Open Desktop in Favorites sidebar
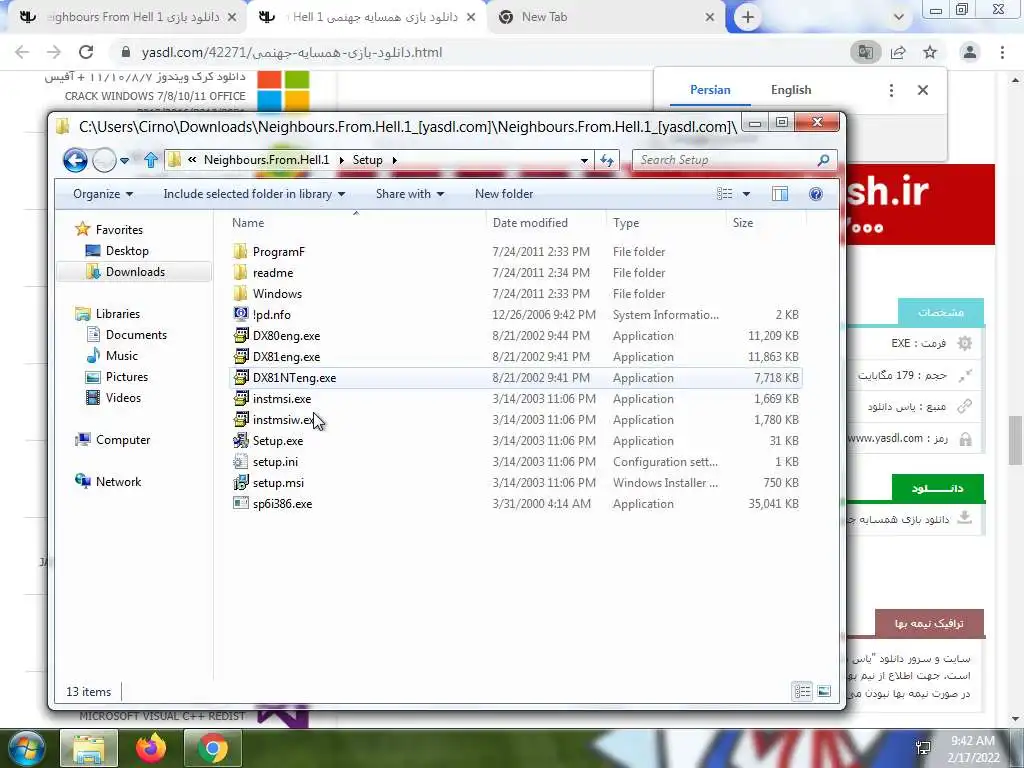 coord(127,251)
